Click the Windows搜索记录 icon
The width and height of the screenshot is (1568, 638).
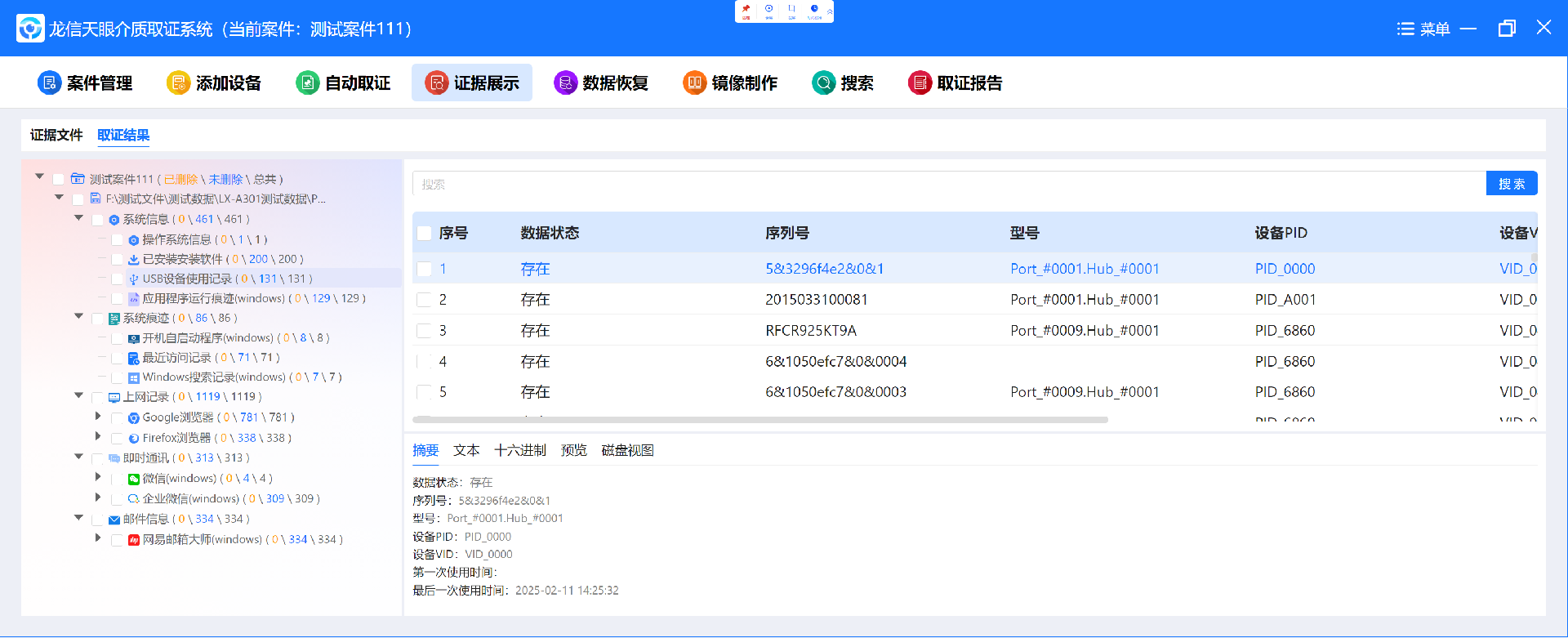(134, 377)
